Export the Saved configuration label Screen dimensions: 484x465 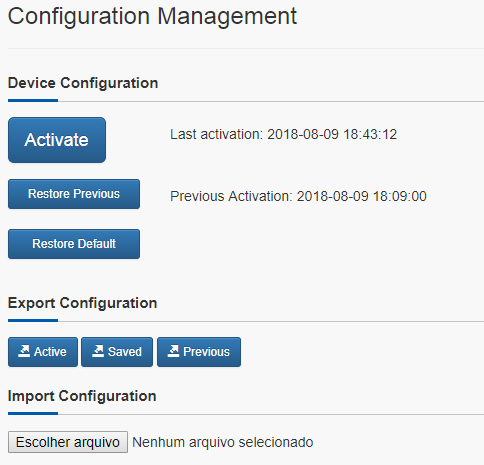tap(125, 352)
